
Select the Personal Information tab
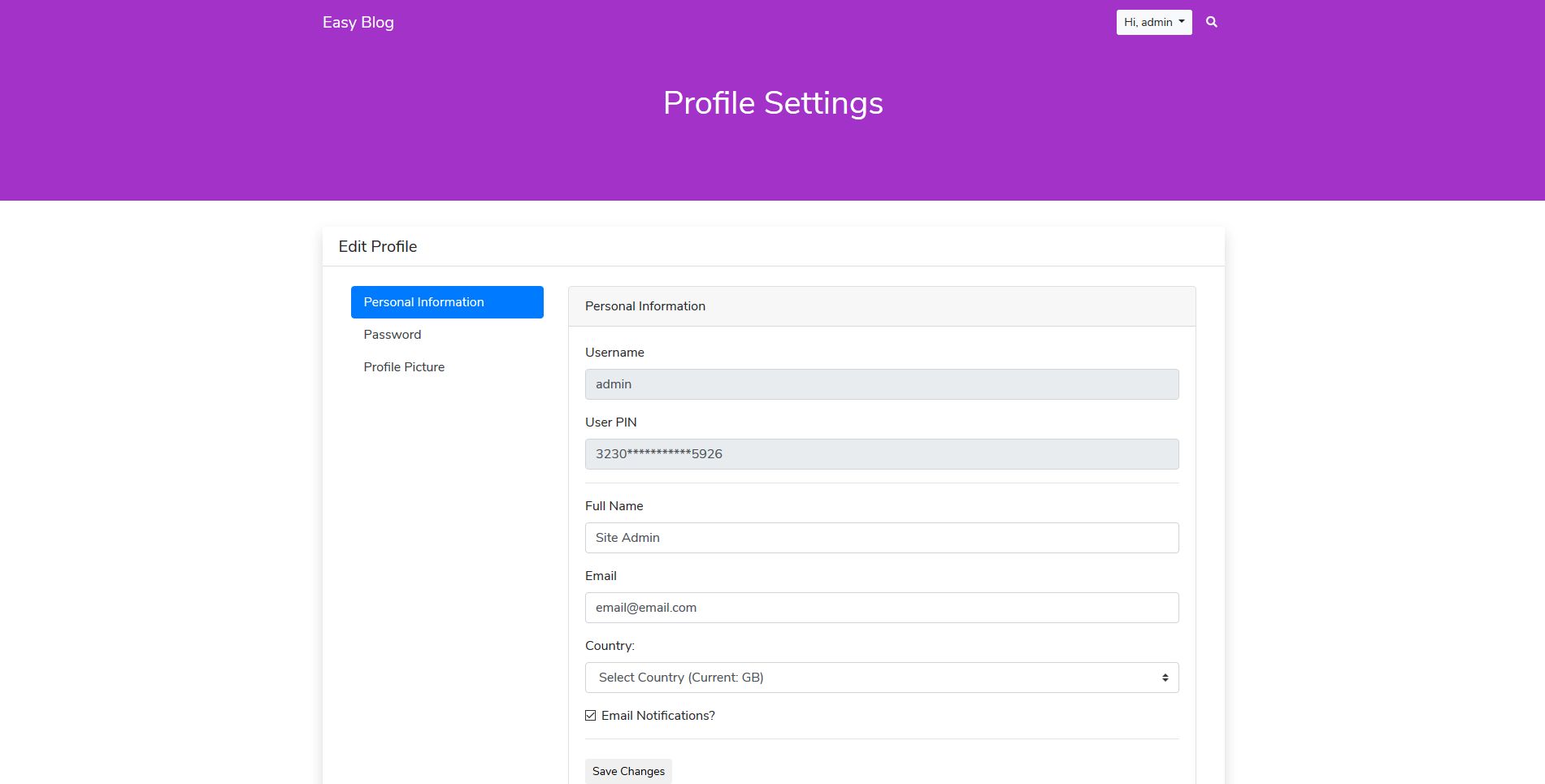(446, 302)
